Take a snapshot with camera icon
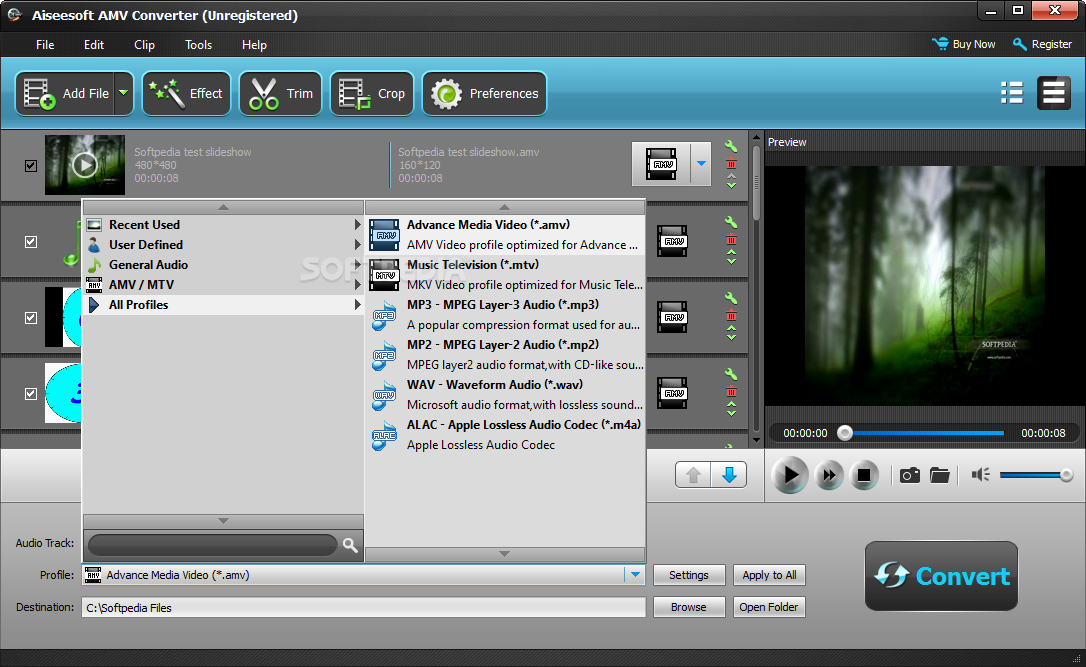1086x667 pixels. coord(909,475)
